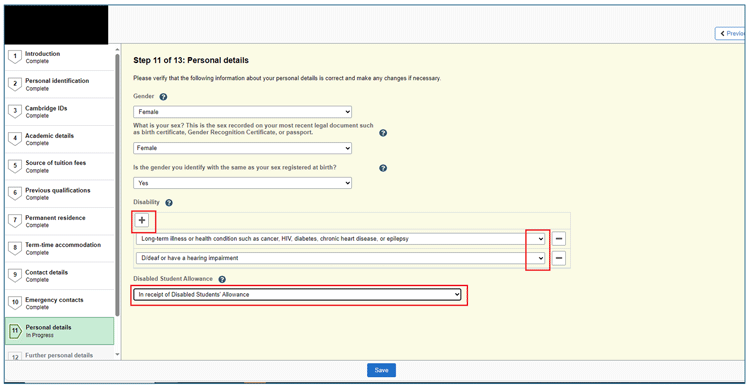The image size is (750, 387).
Task: Open the dropdown showing Yes
Action: pyautogui.click(x=243, y=183)
